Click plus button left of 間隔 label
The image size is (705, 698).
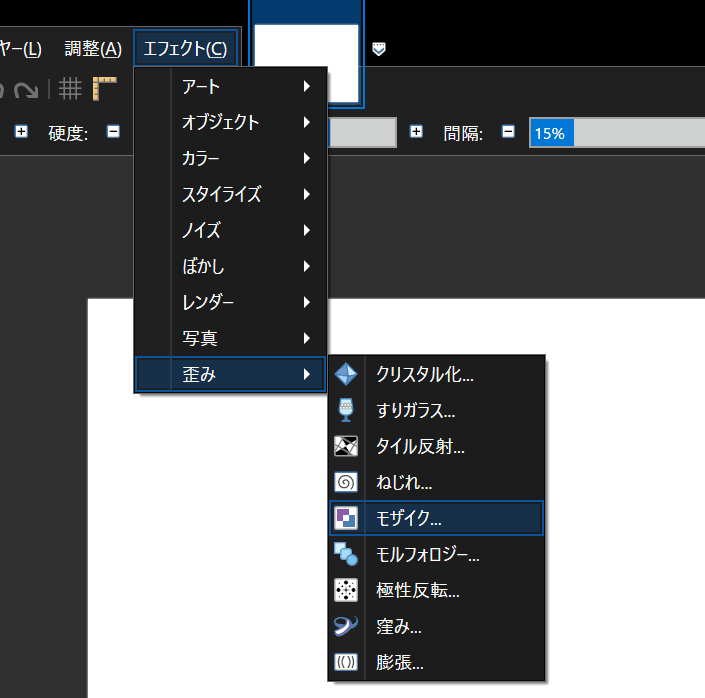[416, 131]
